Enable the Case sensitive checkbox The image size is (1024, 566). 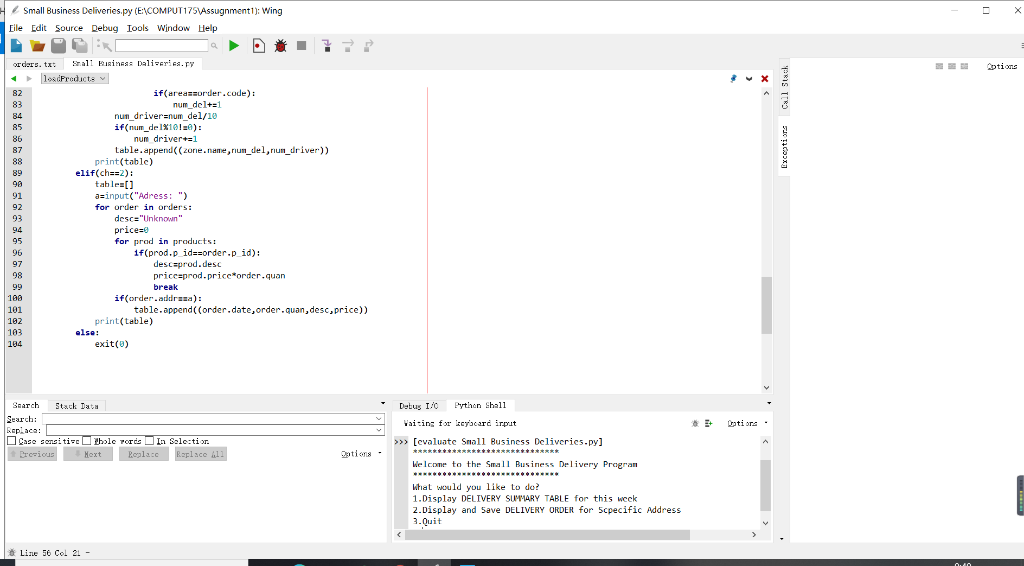click(11, 441)
